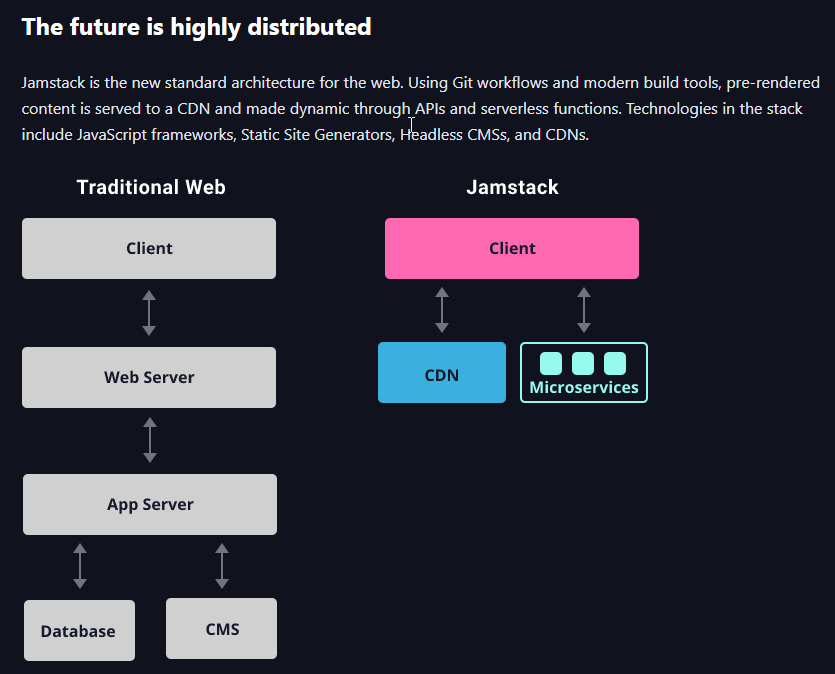Click the CMS box
Viewport: 835px width, 674px height.
[222, 629]
